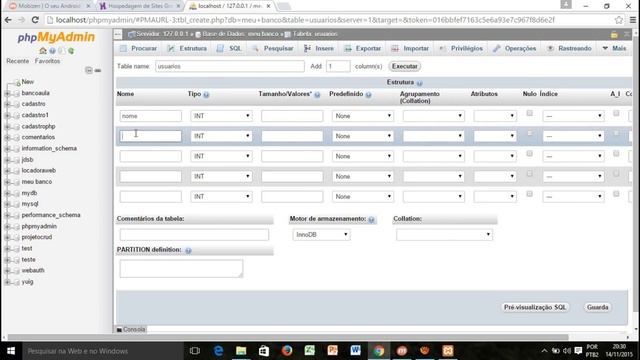This screenshot has height=360, width=640.
Task: Open Excel from taskbar
Action: click(x=310, y=351)
